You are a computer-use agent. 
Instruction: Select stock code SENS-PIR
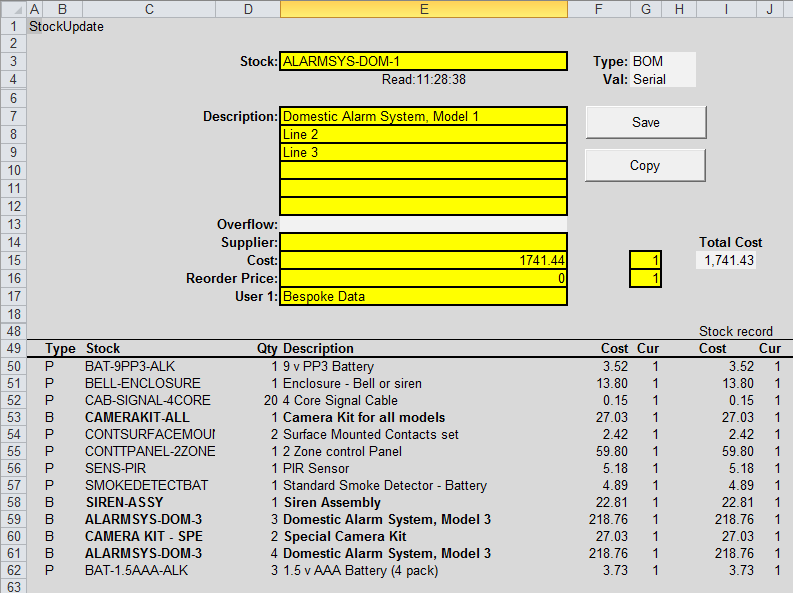pos(115,468)
